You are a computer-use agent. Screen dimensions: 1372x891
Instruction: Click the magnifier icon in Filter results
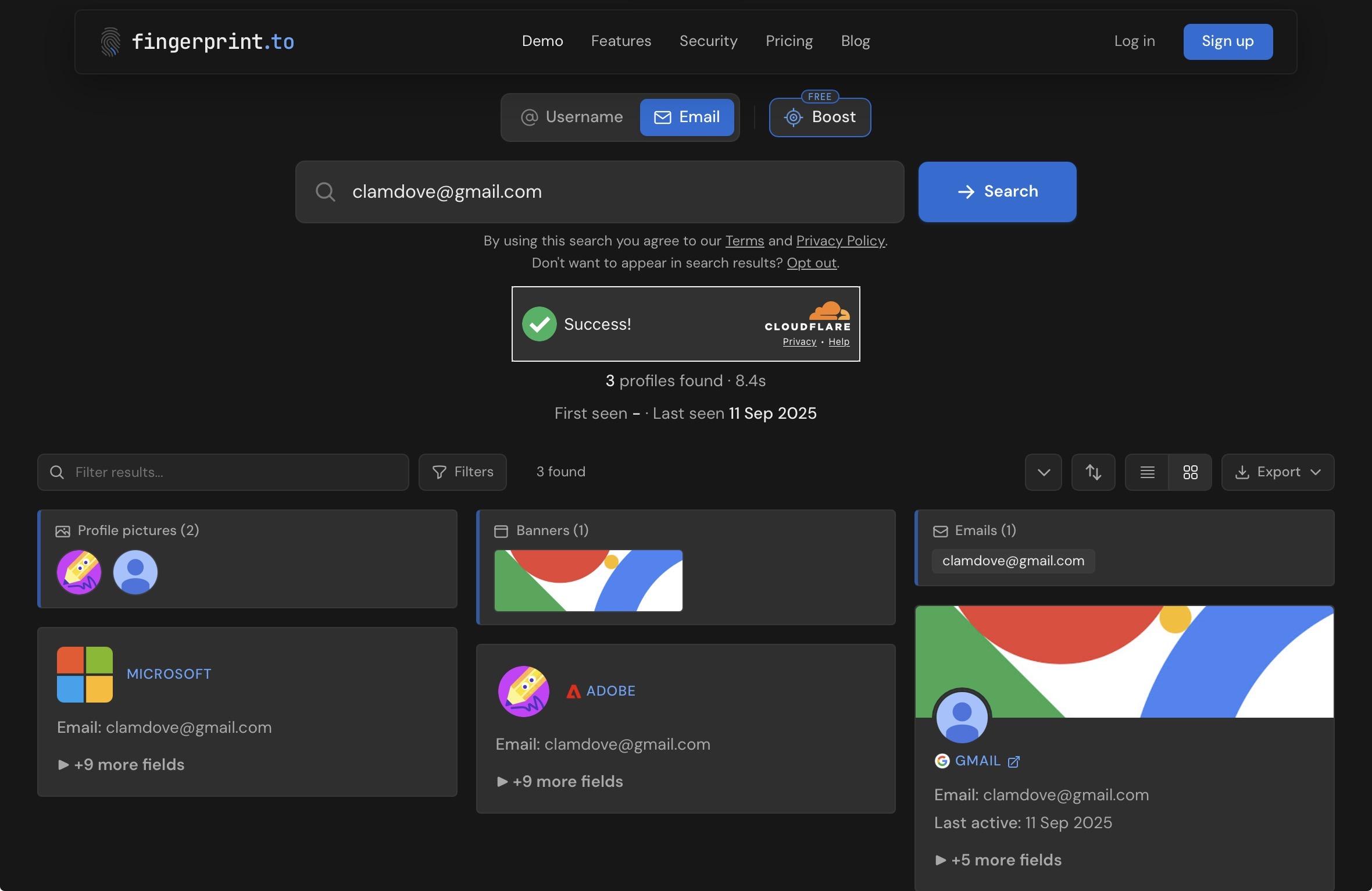pos(57,472)
